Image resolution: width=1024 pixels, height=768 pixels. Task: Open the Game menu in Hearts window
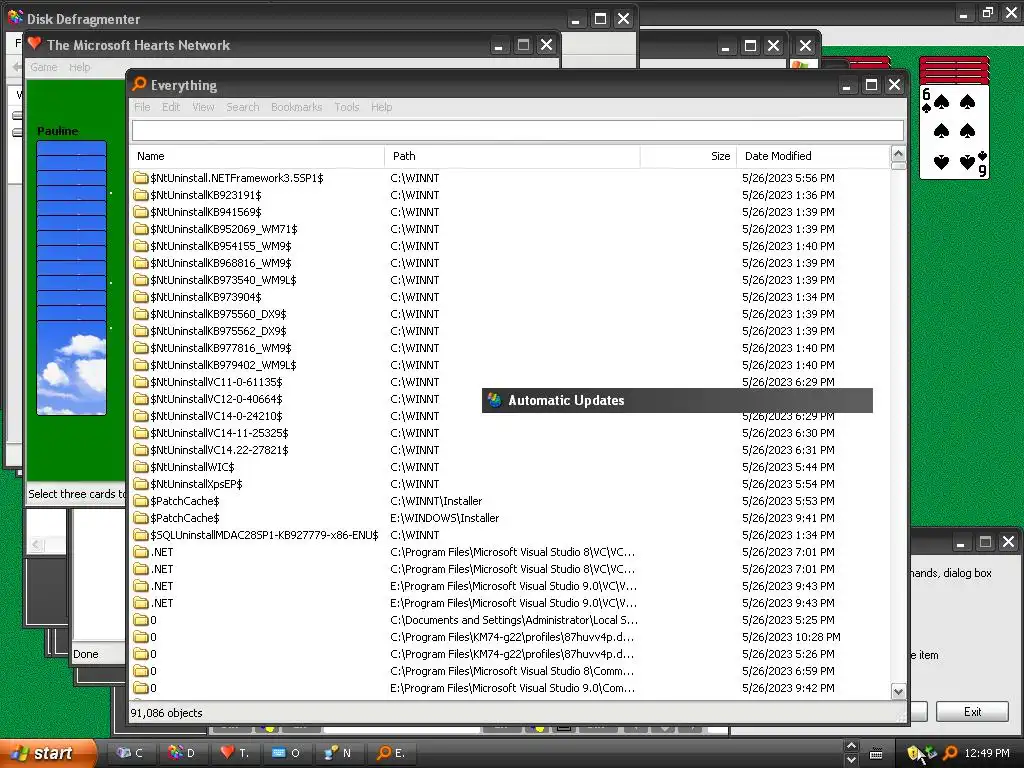coord(44,67)
